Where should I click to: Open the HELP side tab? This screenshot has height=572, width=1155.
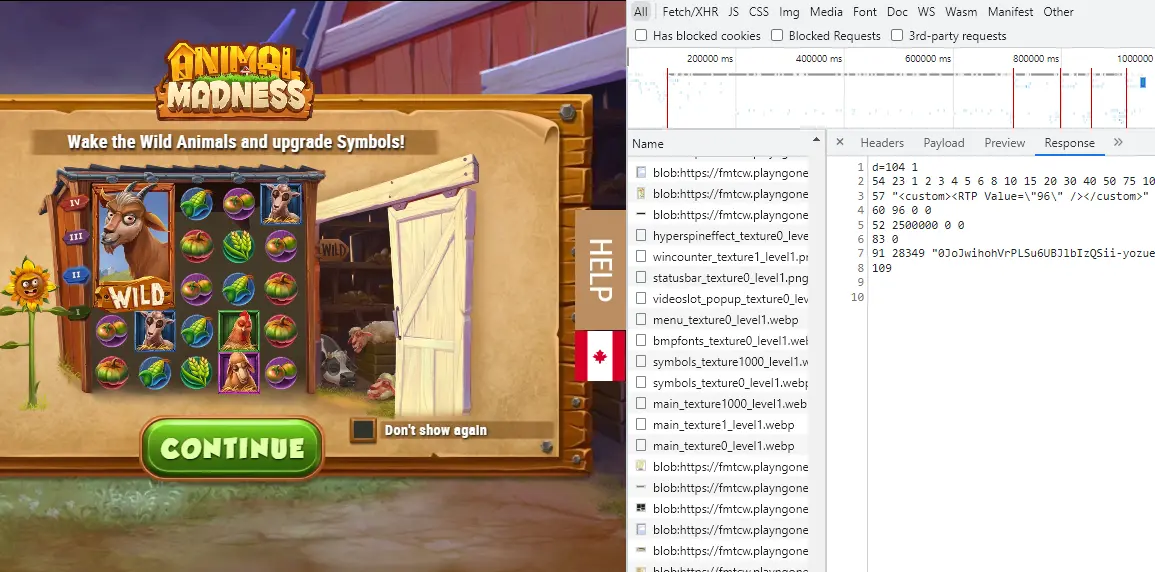(600, 270)
